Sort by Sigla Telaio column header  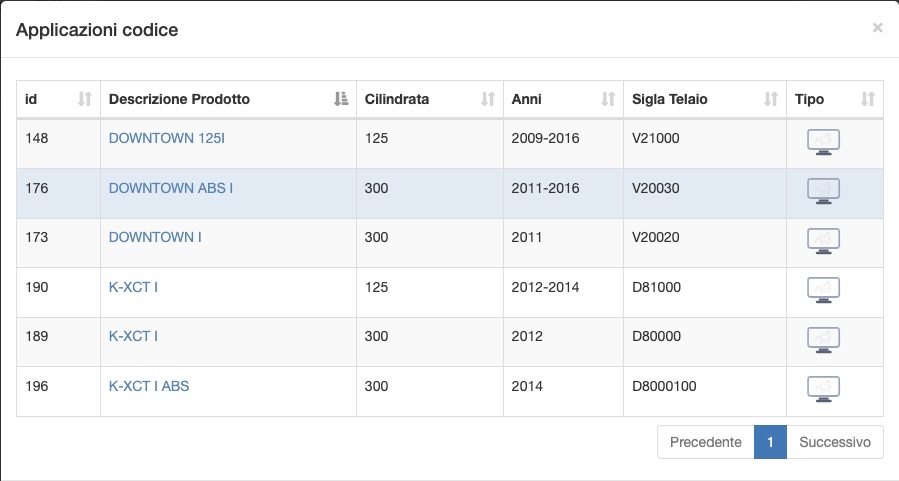tap(705, 99)
